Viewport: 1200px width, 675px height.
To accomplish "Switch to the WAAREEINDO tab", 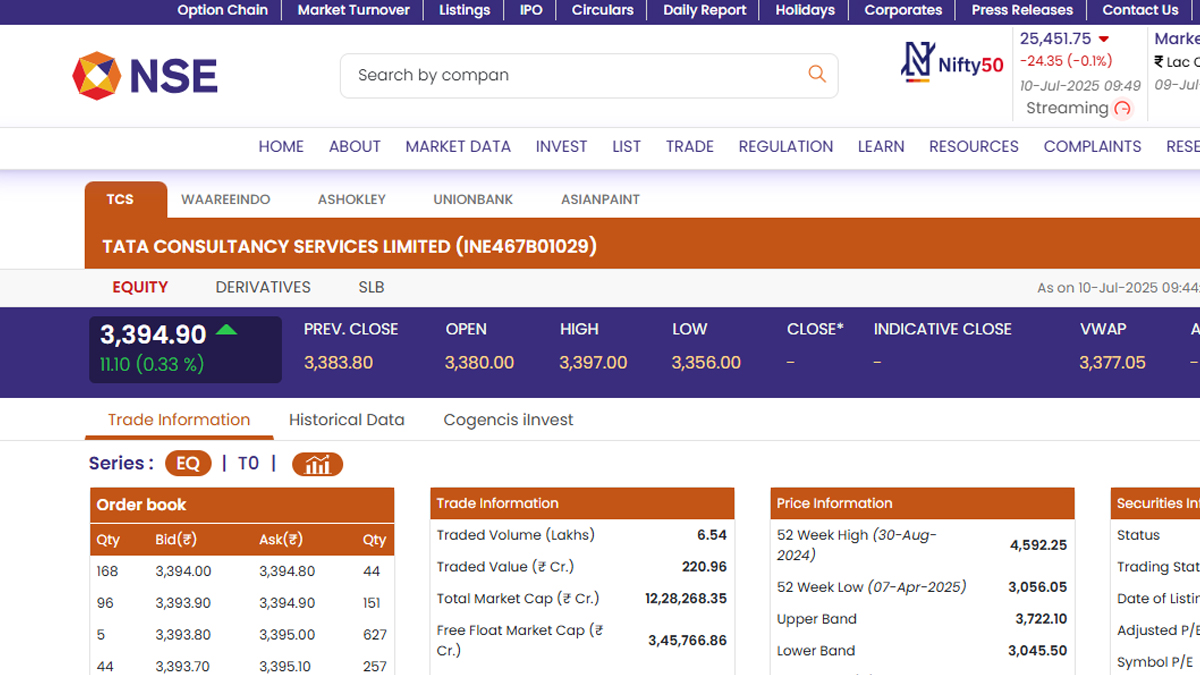I will click(x=226, y=199).
